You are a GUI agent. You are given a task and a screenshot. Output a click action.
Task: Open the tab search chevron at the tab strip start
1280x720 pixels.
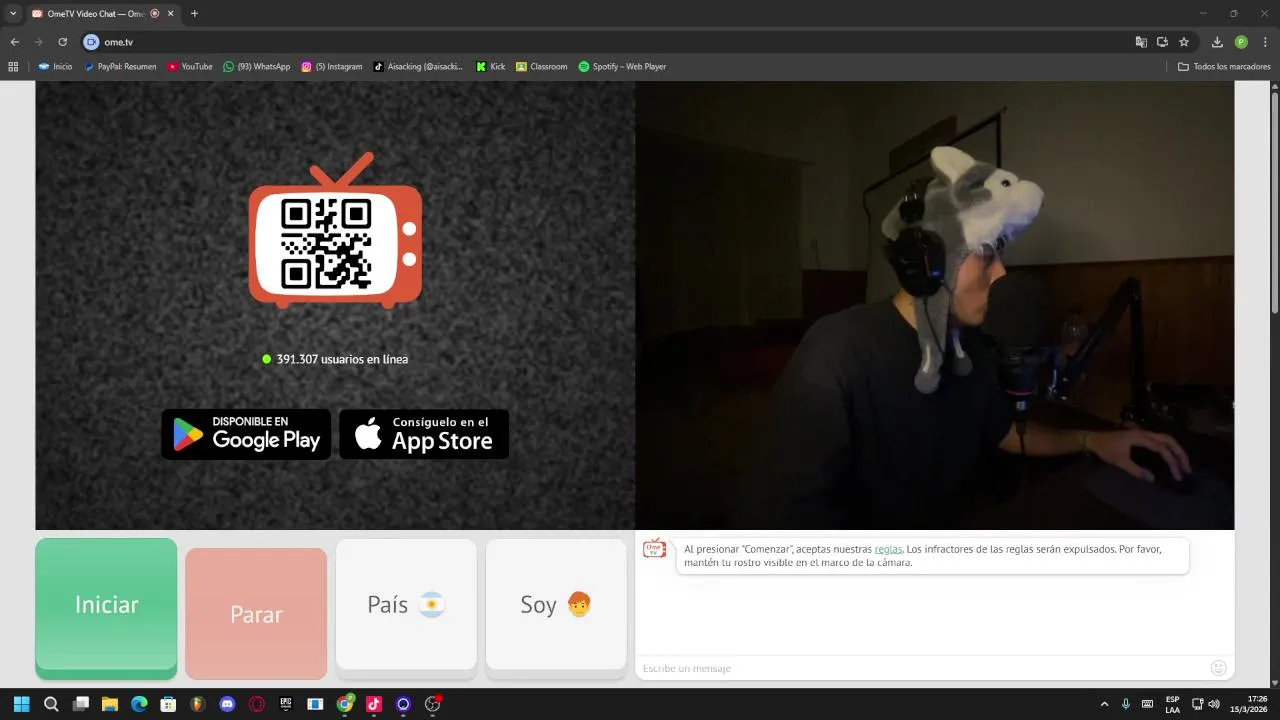tap(13, 13)
